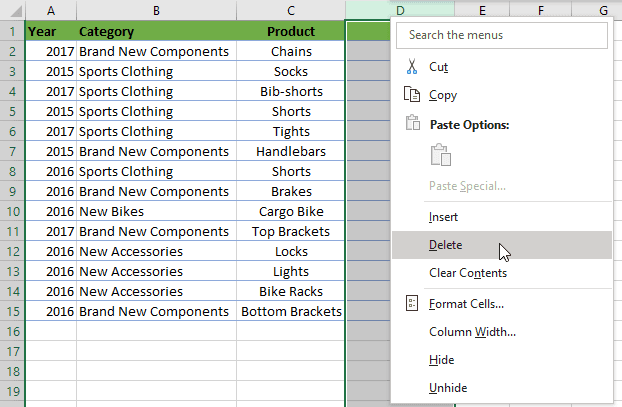
Task: Click the Format Cells icon
Action: 412,303
